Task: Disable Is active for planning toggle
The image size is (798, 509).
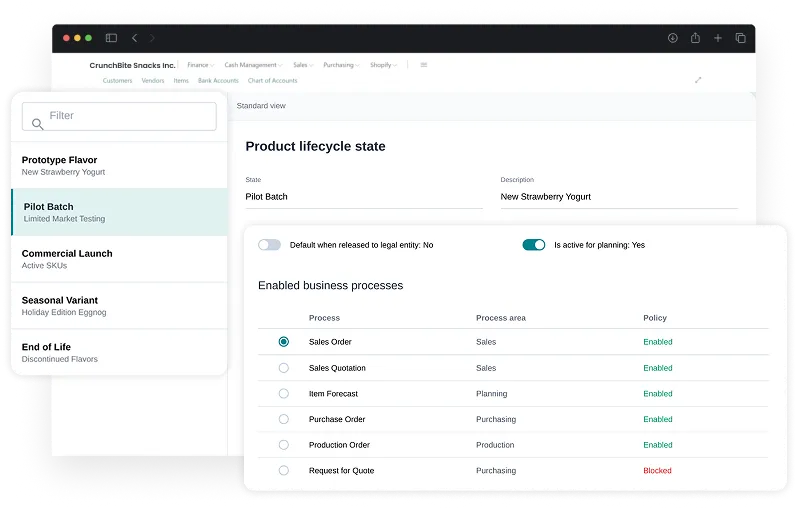Action: pyautogui.click(x=533, y=245)
